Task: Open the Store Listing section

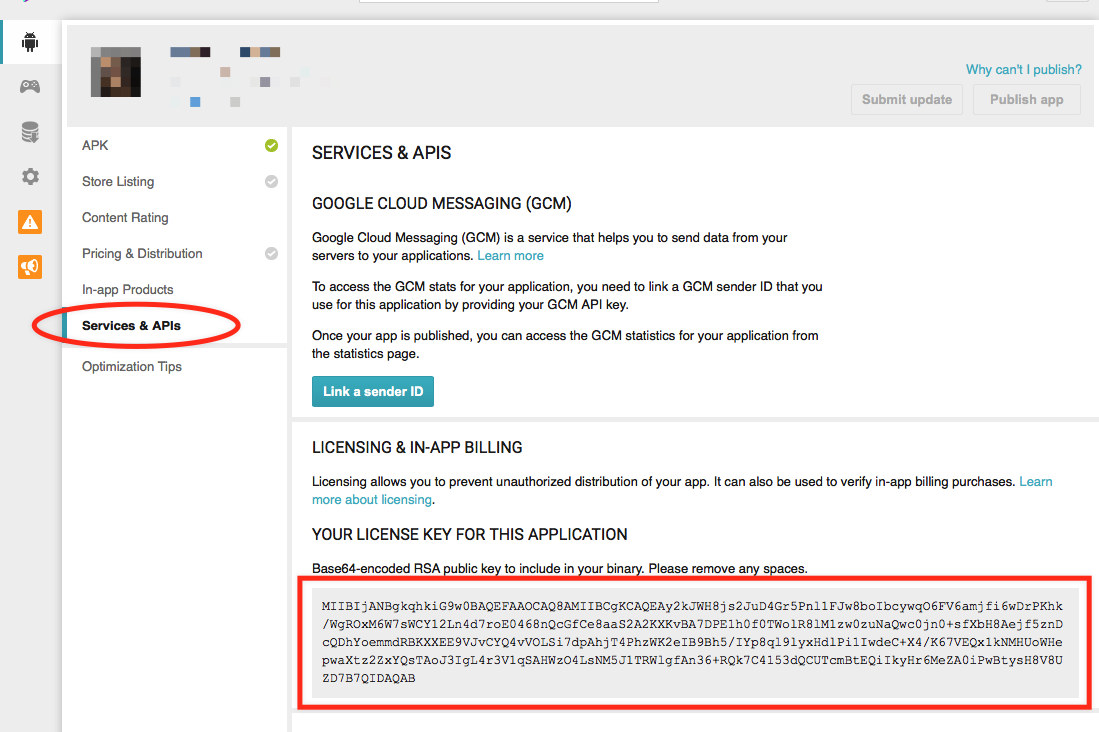Action: coord(118,182)
